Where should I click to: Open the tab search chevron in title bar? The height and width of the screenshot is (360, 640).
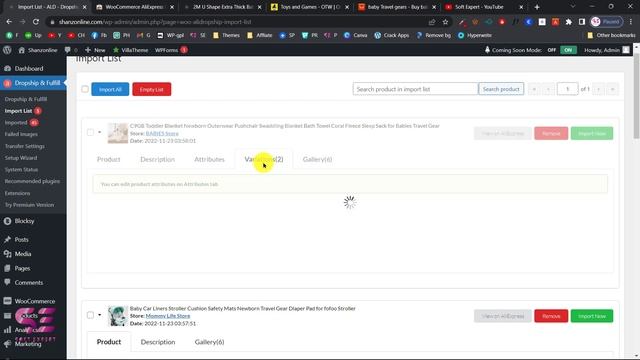click(x=573, y=7)
